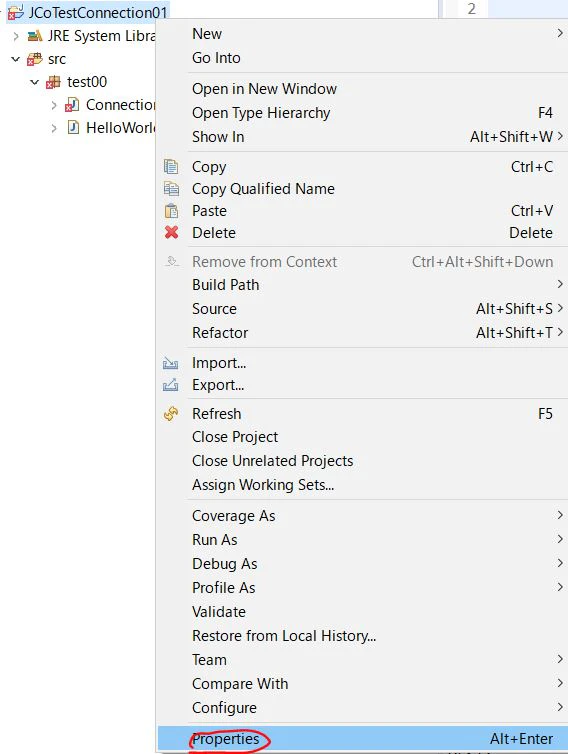Open the Profile As submenu
Image resolution: width=568 pixels, height=754 pixels.
[362, 588]
